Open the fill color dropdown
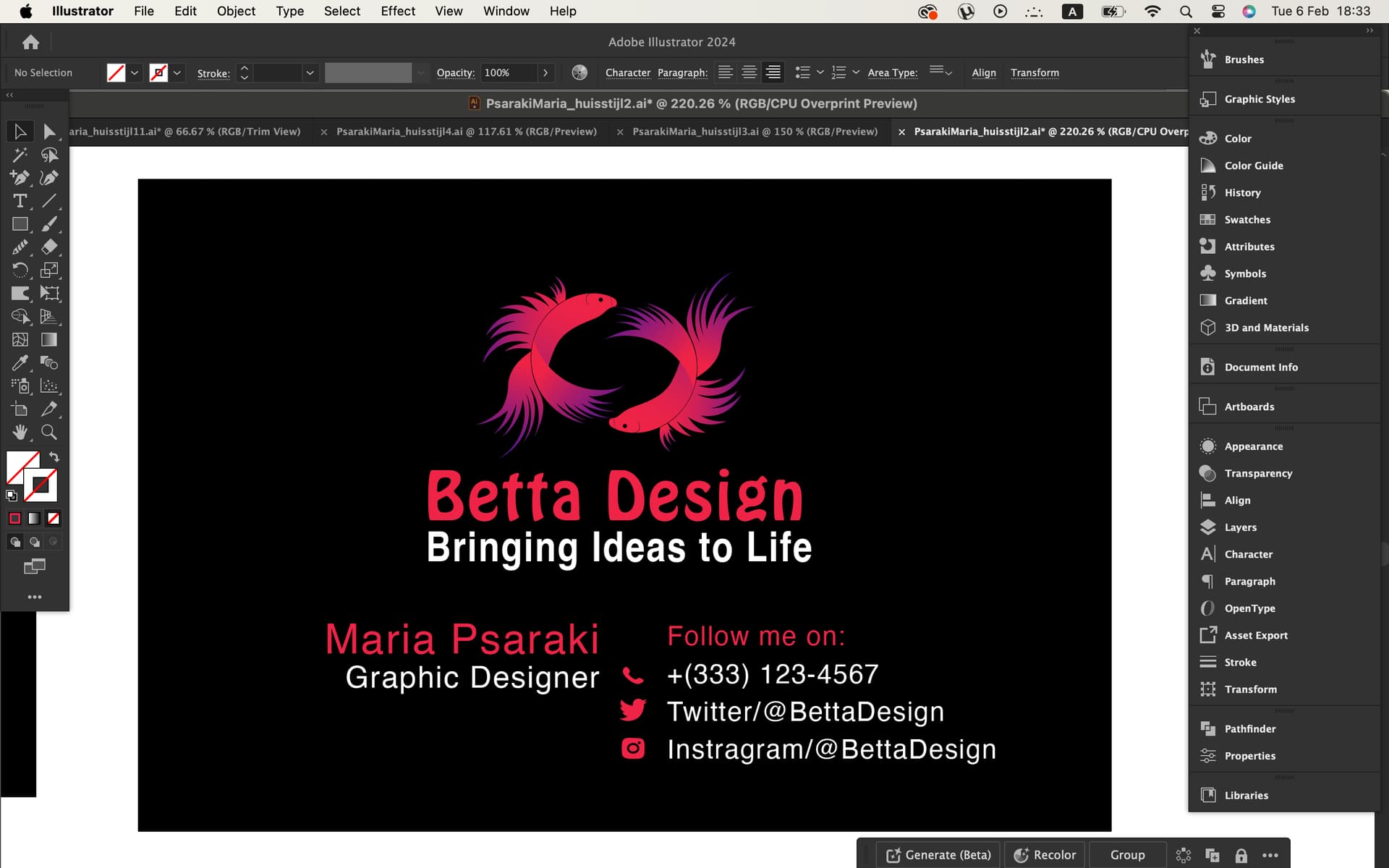Screen dimensions: 1389x868 tap(135, 73)
